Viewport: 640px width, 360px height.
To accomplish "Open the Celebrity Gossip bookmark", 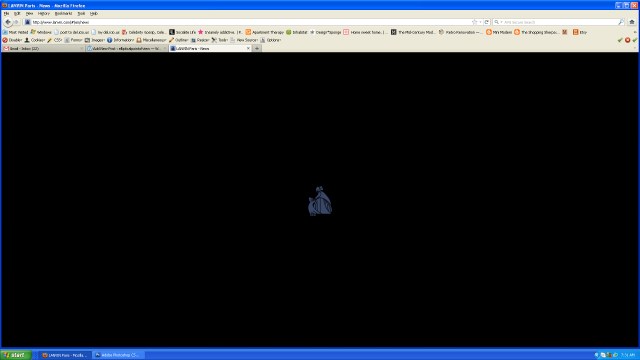I will 144,32.
